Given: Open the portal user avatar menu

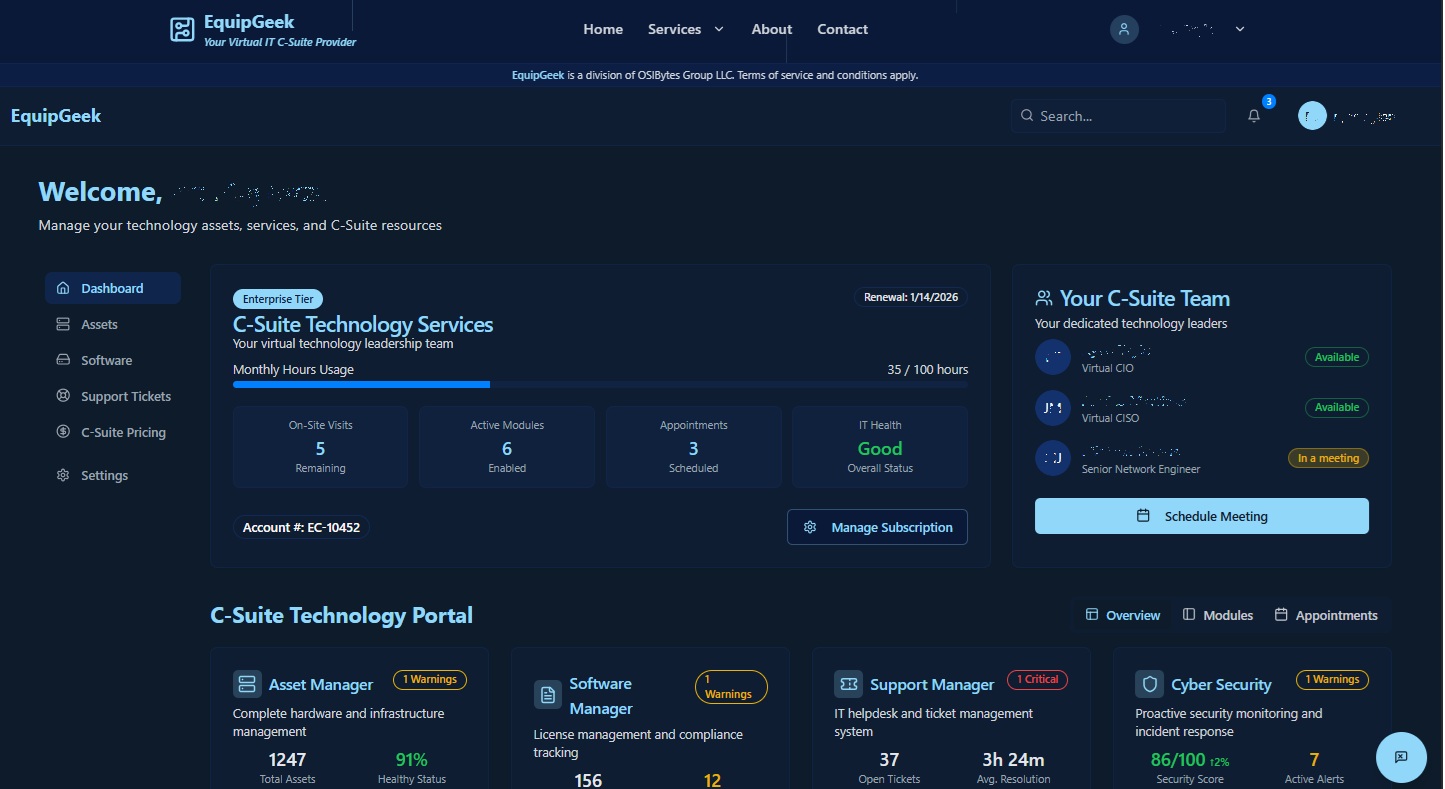Looking at the screenshot, I should [1312, 116].
